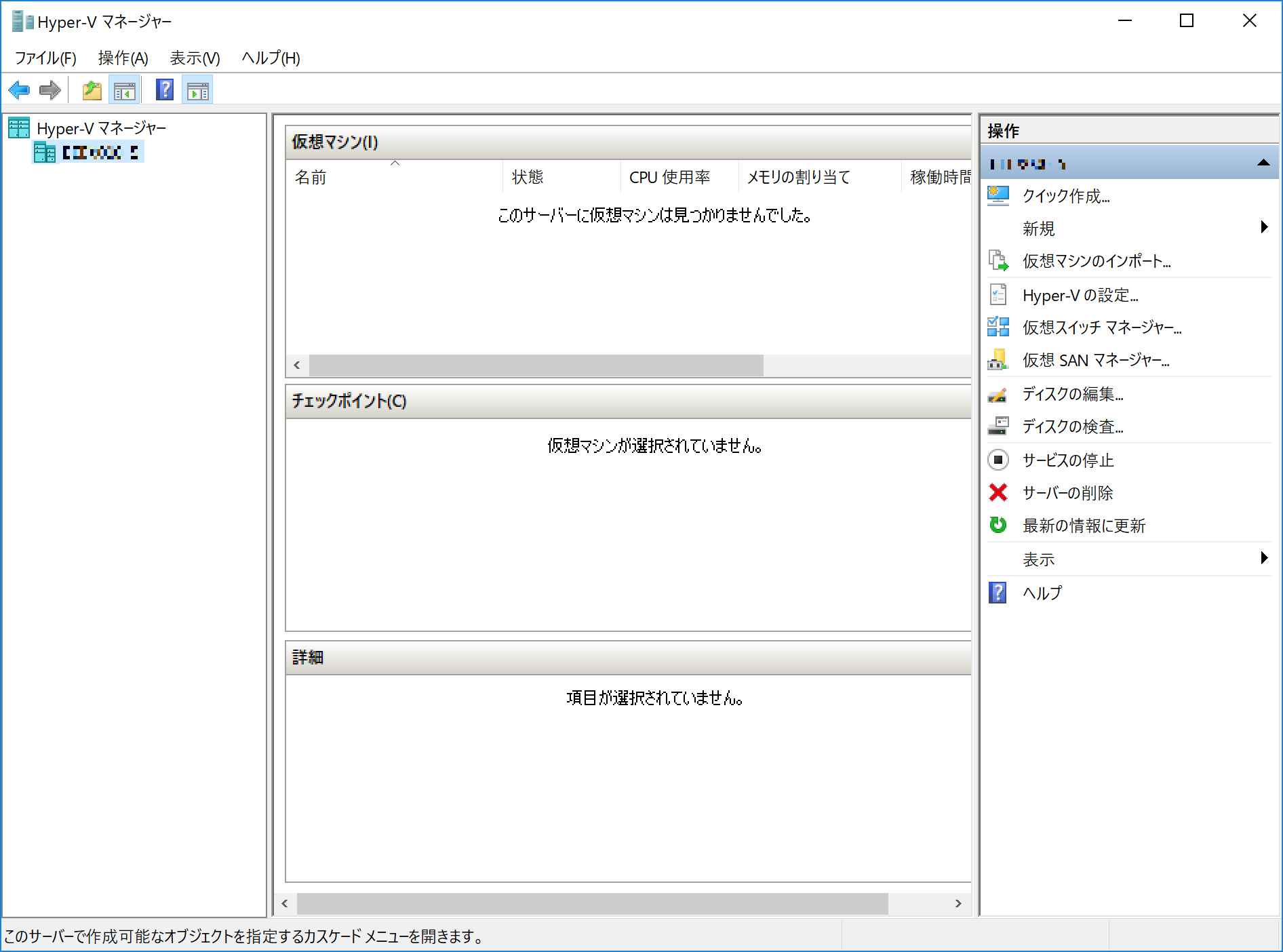
Task: Select the server node icon in tree
Action: pyautogui.click(x=45, y=153)
